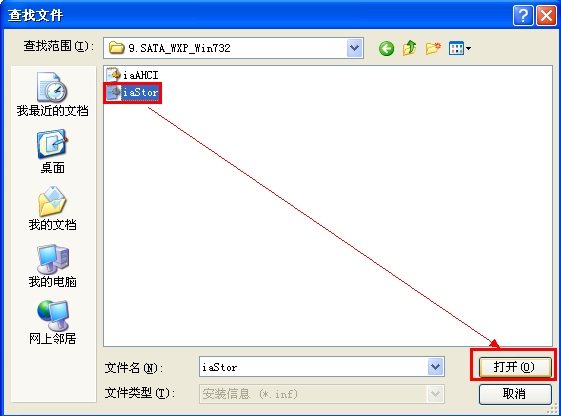
Task: Close the Find File (查找文件) dialog
Action: tap(546, 16)
